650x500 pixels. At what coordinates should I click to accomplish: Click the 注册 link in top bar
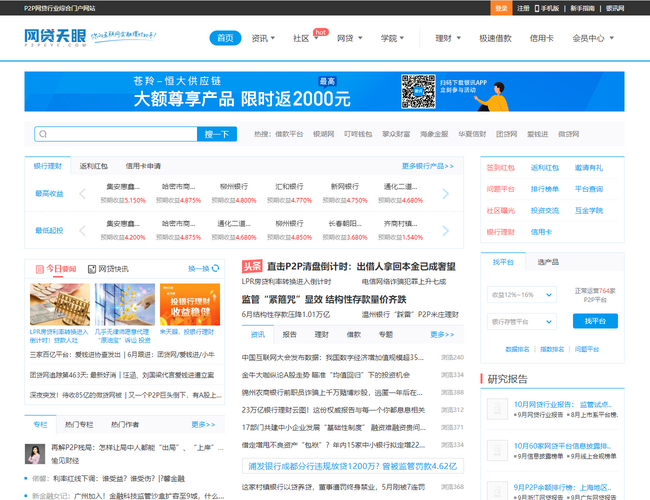click(523, 8)
